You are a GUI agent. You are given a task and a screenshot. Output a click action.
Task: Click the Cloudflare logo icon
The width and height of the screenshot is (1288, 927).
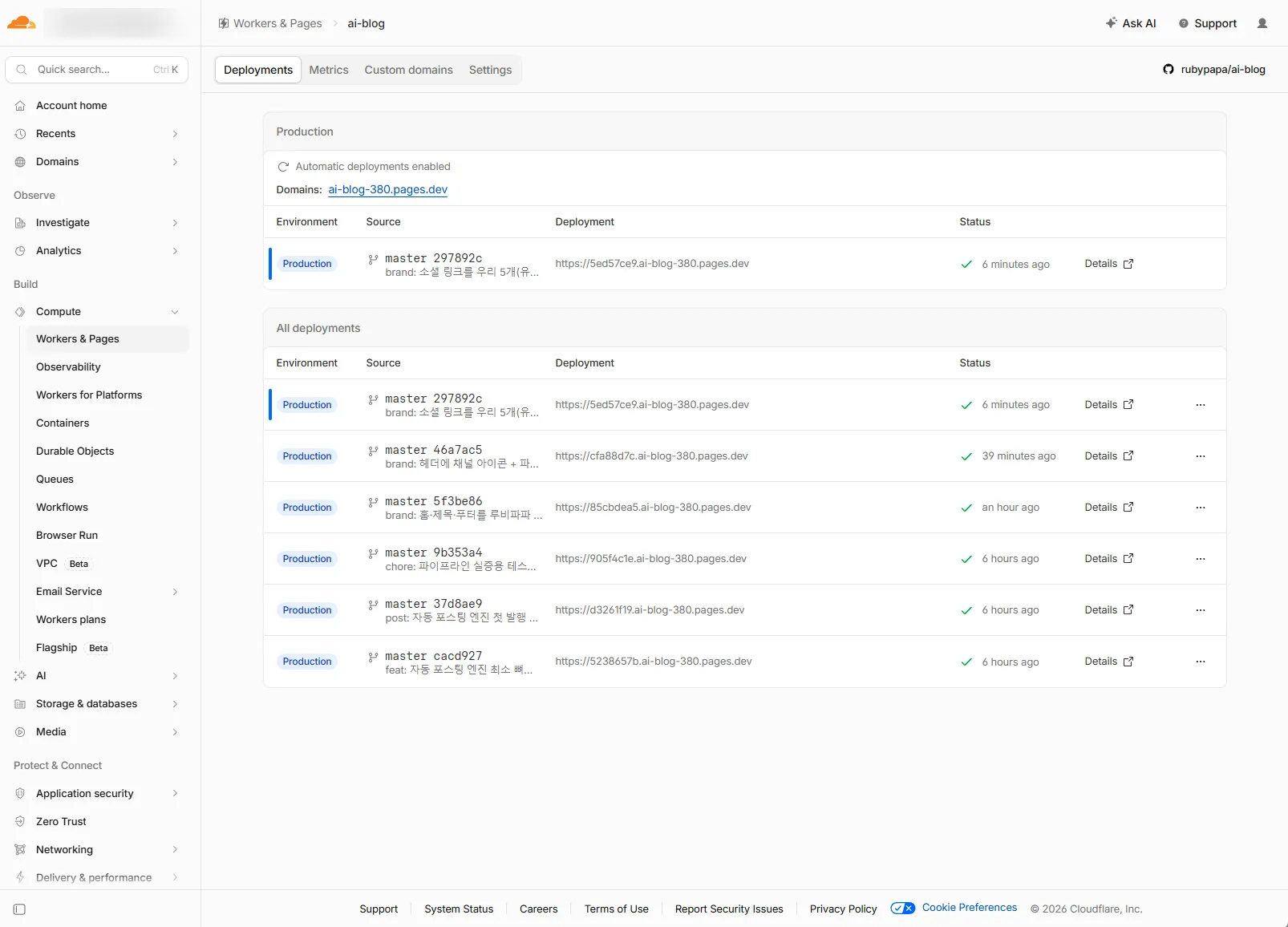(x=21, y=22)
